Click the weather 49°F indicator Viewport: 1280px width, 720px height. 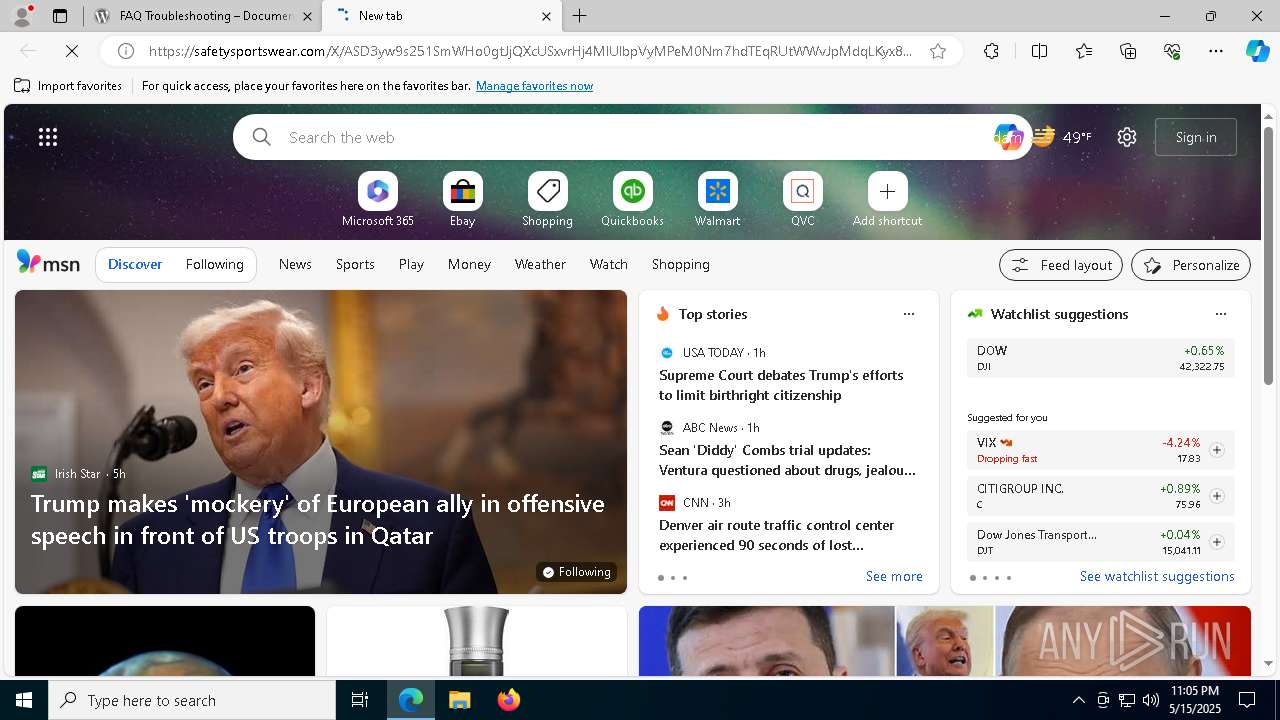(1063, 137)
